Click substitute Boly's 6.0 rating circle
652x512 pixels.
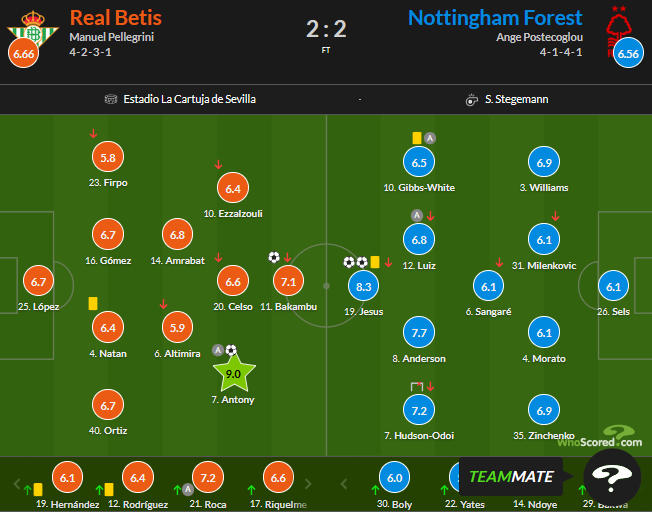[x=395, y=478]
